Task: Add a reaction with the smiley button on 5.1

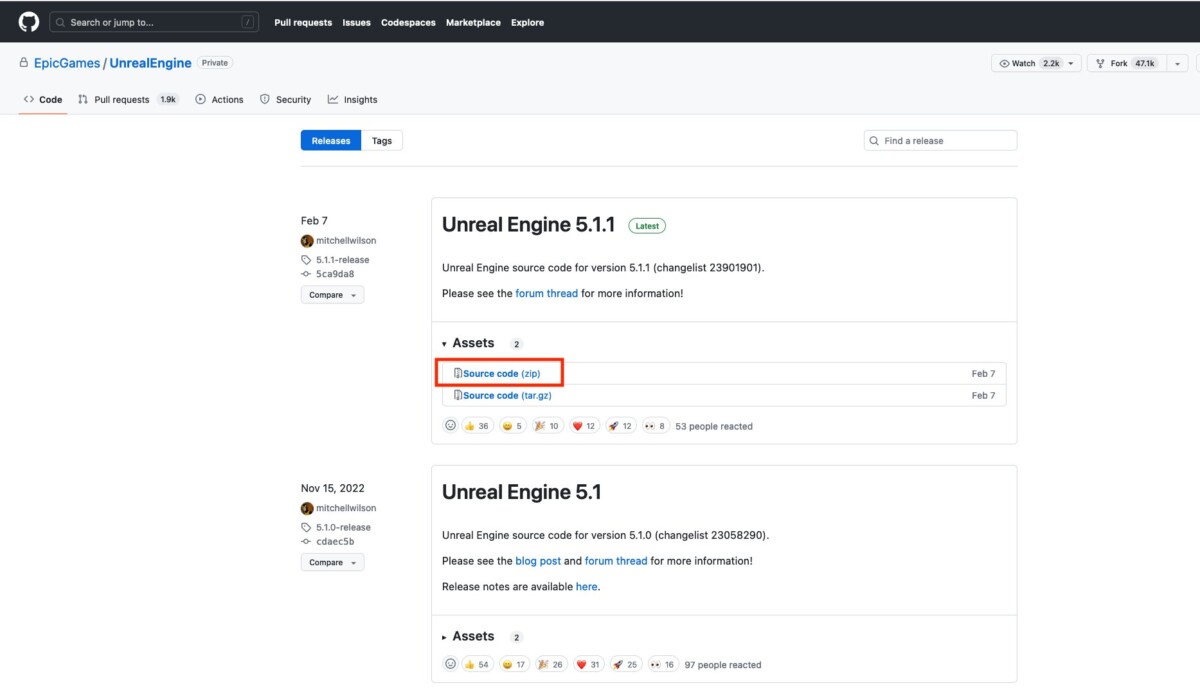Action: click(450, 664)
